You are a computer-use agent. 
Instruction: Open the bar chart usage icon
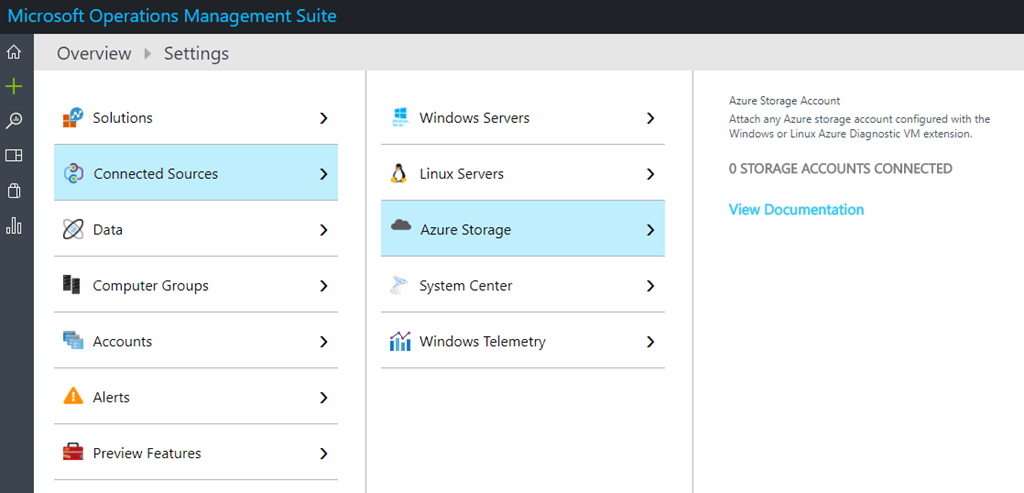coord(14,225)
